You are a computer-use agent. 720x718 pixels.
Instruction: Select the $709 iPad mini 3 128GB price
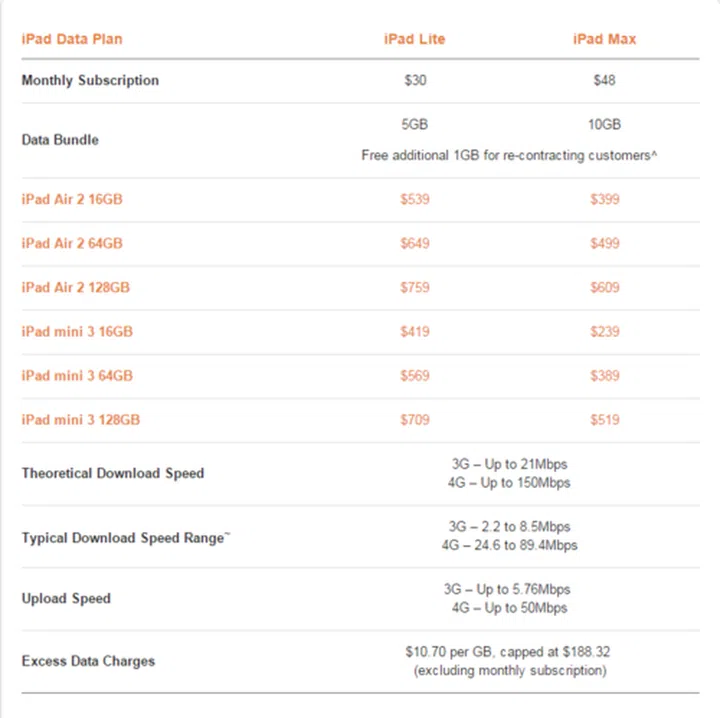(414, 419)
